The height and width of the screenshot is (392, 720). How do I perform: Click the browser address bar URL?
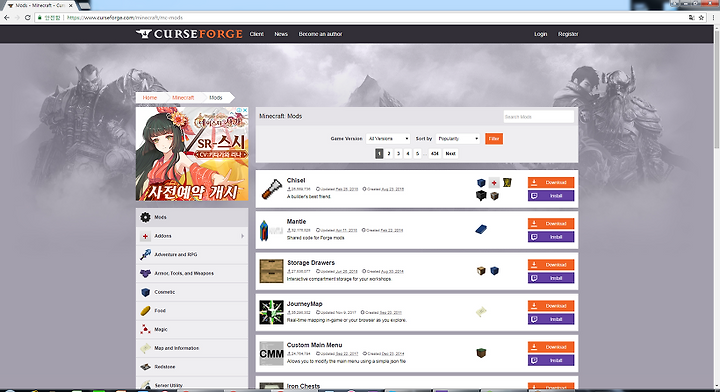[x=125, y=18]
